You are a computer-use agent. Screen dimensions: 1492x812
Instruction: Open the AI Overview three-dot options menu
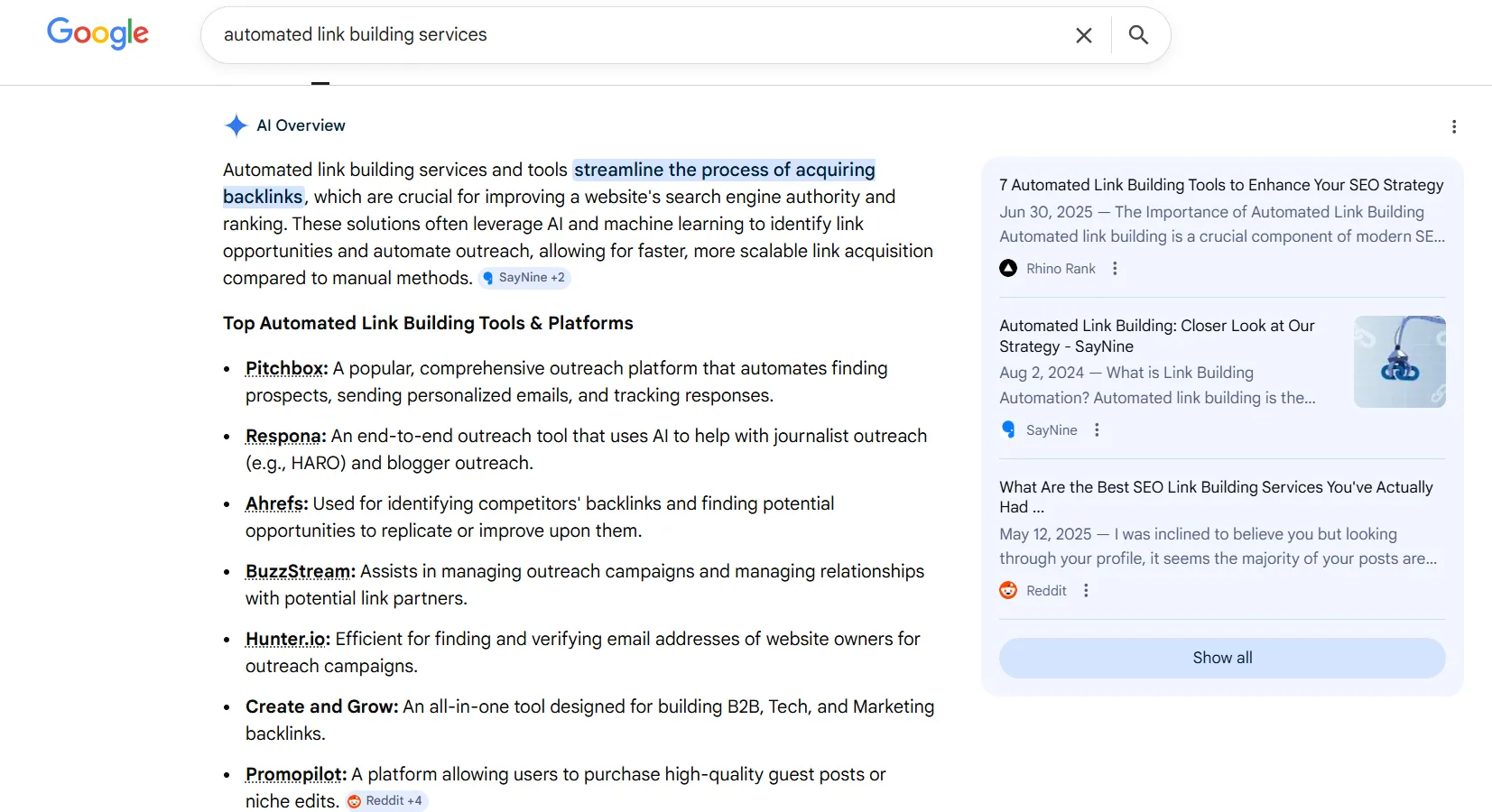coord(1454,127)
